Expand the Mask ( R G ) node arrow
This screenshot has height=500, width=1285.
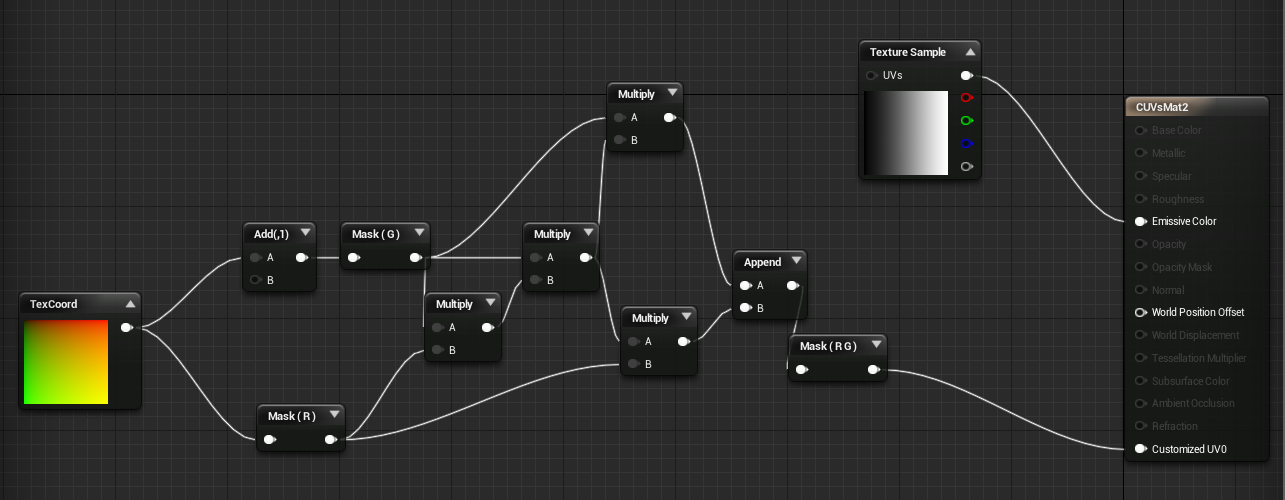(876, 345)
